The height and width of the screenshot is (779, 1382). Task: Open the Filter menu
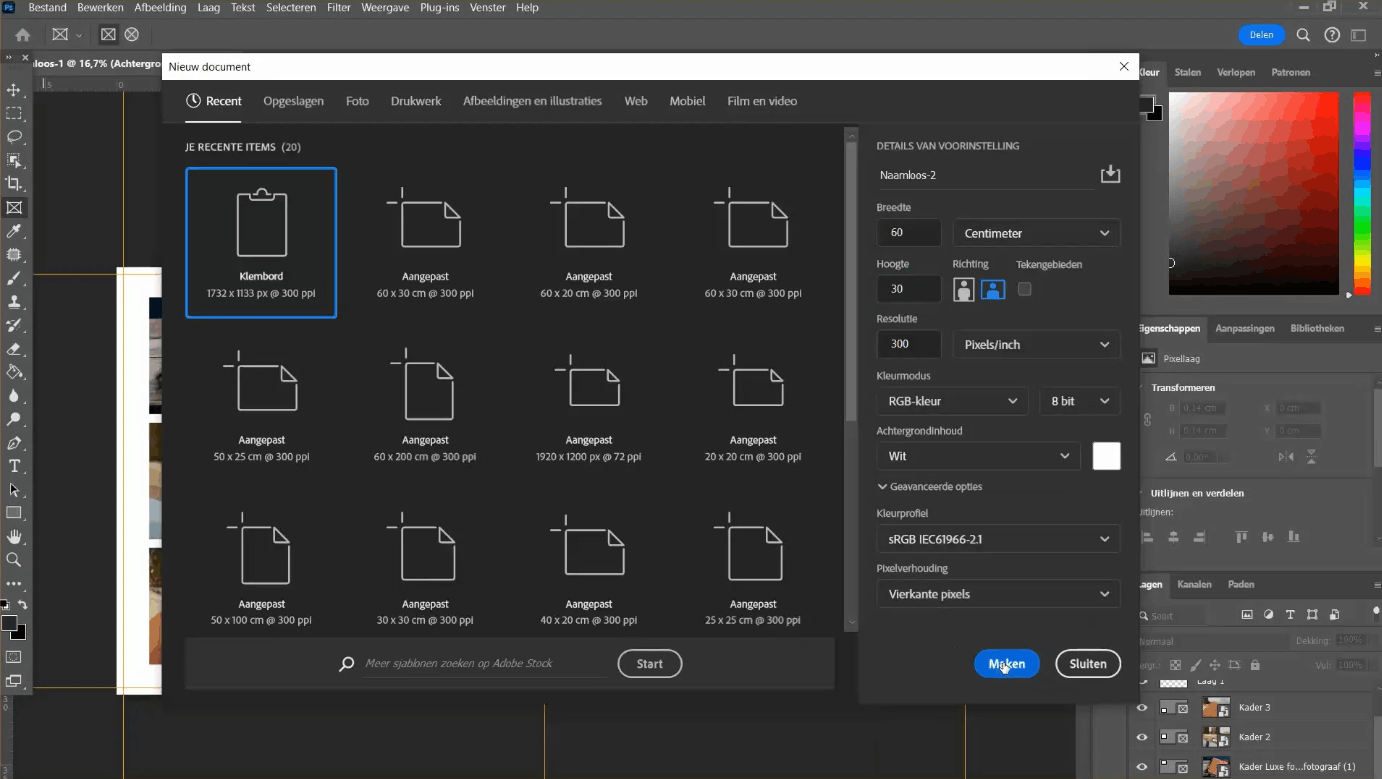point(339,7)
